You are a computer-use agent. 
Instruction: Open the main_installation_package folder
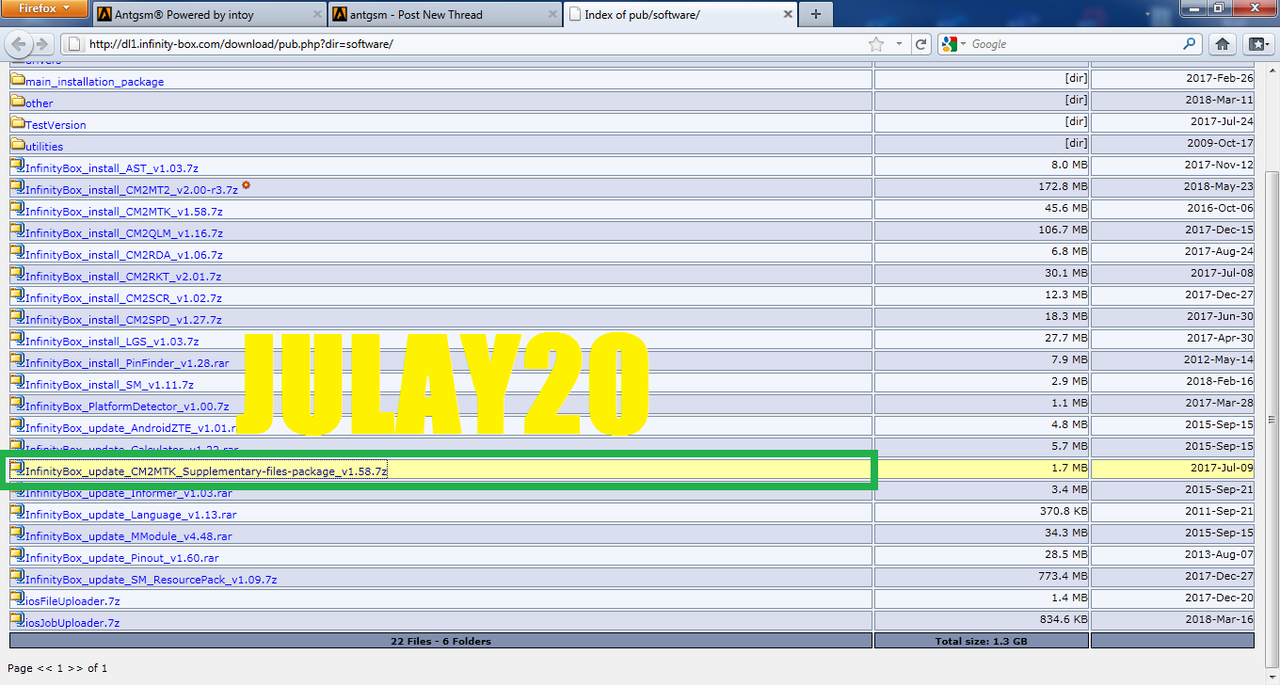point(94,82)
